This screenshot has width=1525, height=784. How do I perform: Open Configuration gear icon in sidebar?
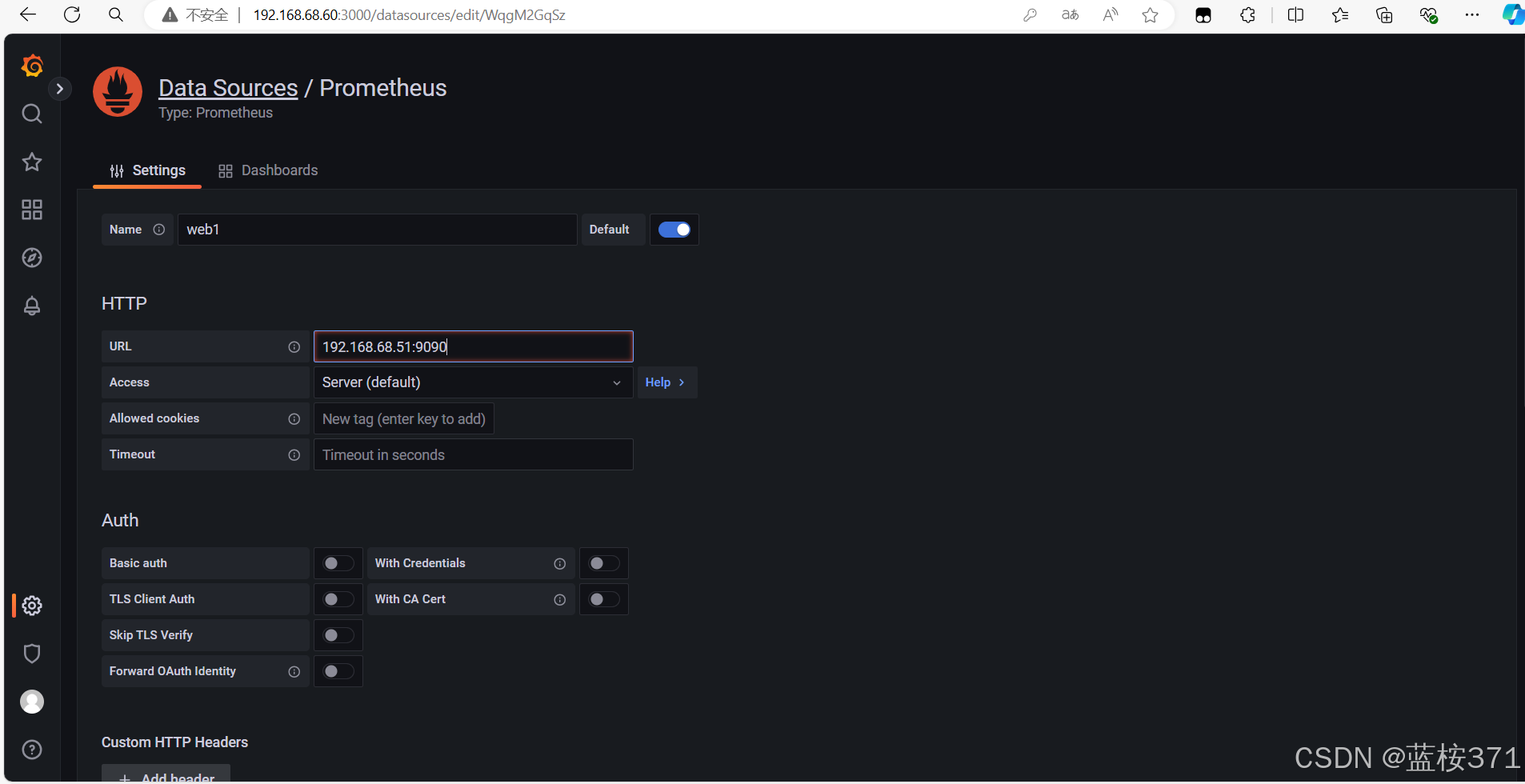point(32,606)
